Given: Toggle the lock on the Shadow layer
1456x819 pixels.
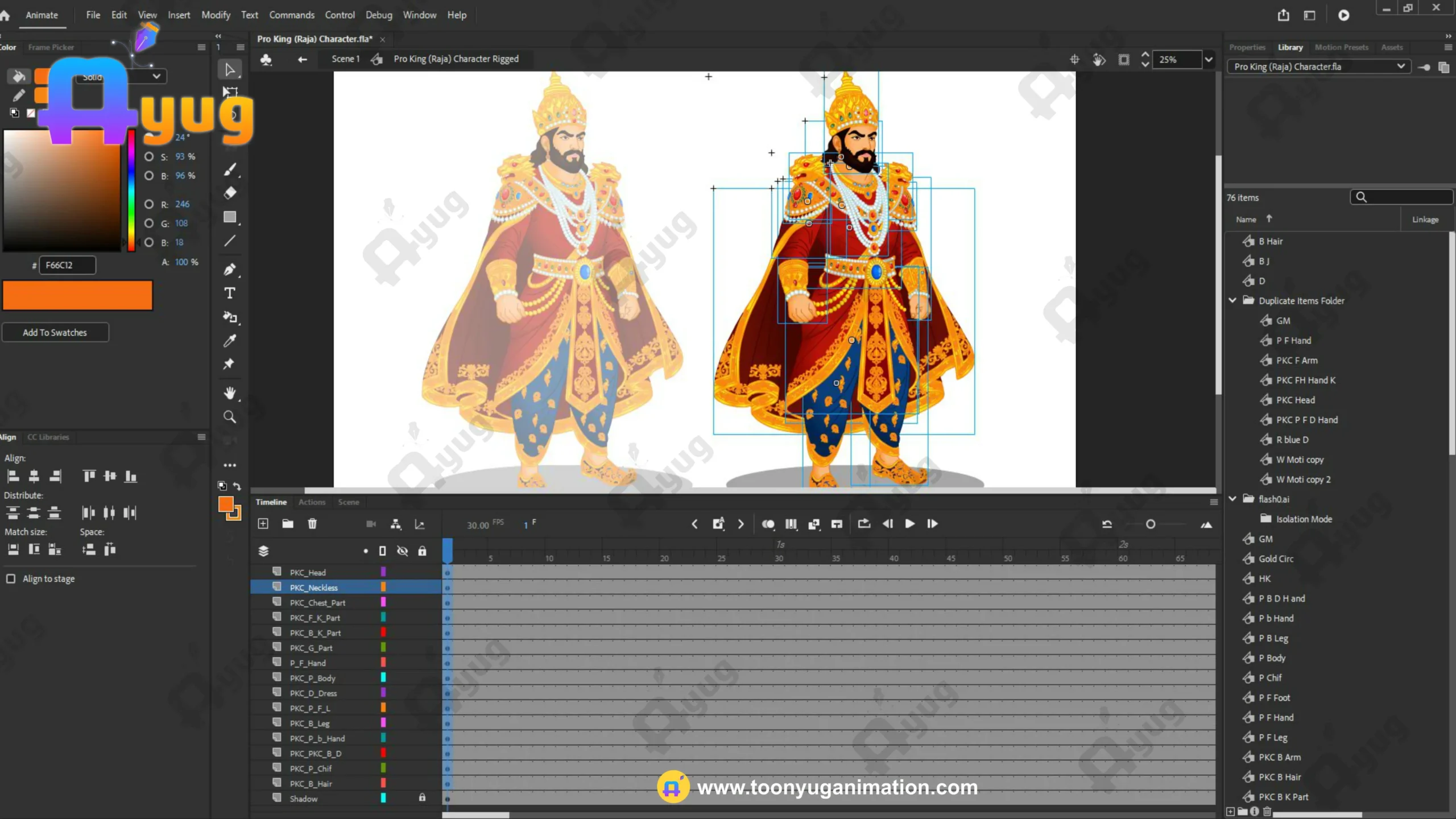Looking at the screenshot, I should click(422, 798).
